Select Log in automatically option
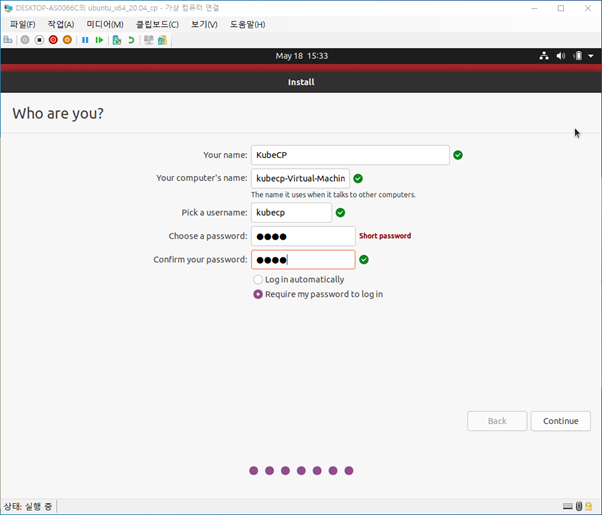Image resolution: width=602 pixels, height=515 pixels. tap(299, 280)
